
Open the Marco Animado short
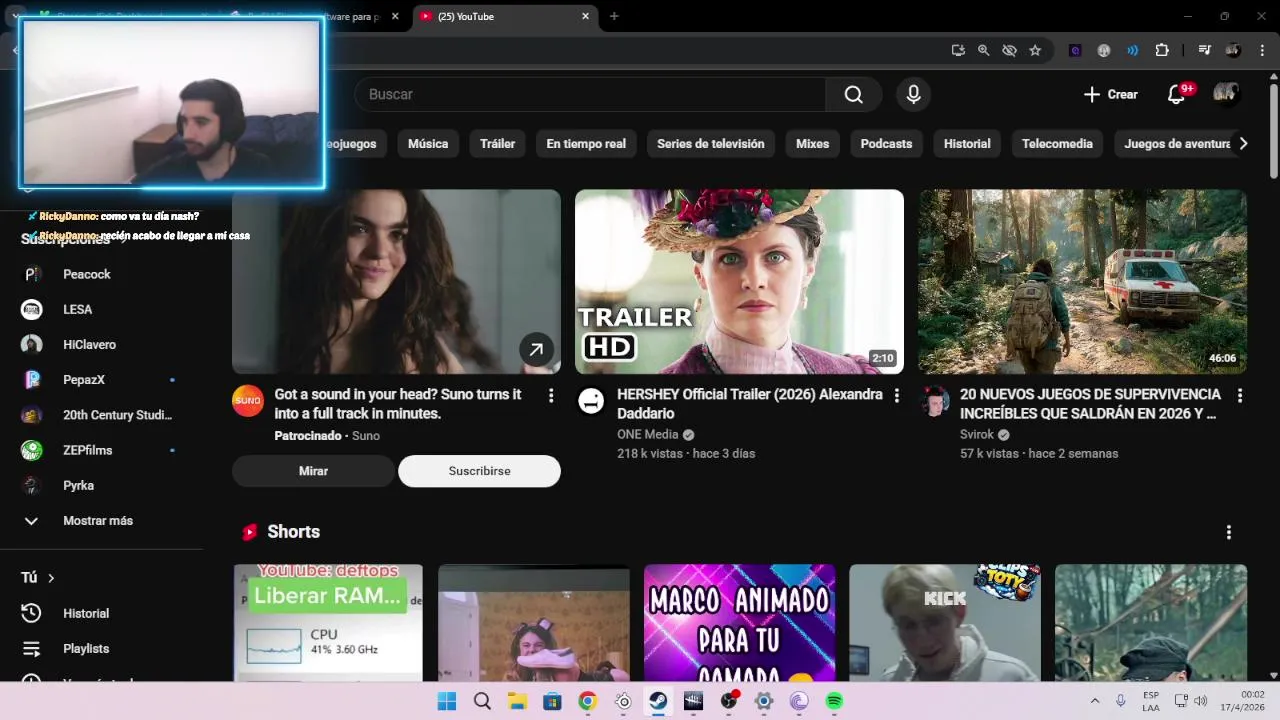739,623
